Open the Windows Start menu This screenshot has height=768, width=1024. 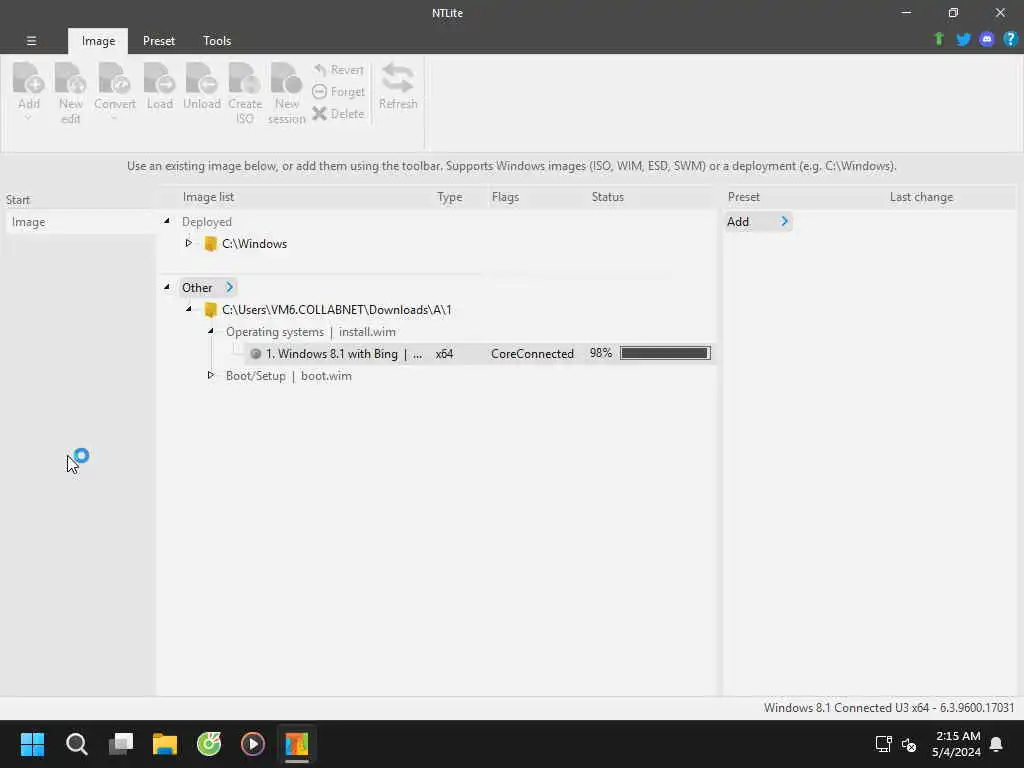tap(32, 744)
